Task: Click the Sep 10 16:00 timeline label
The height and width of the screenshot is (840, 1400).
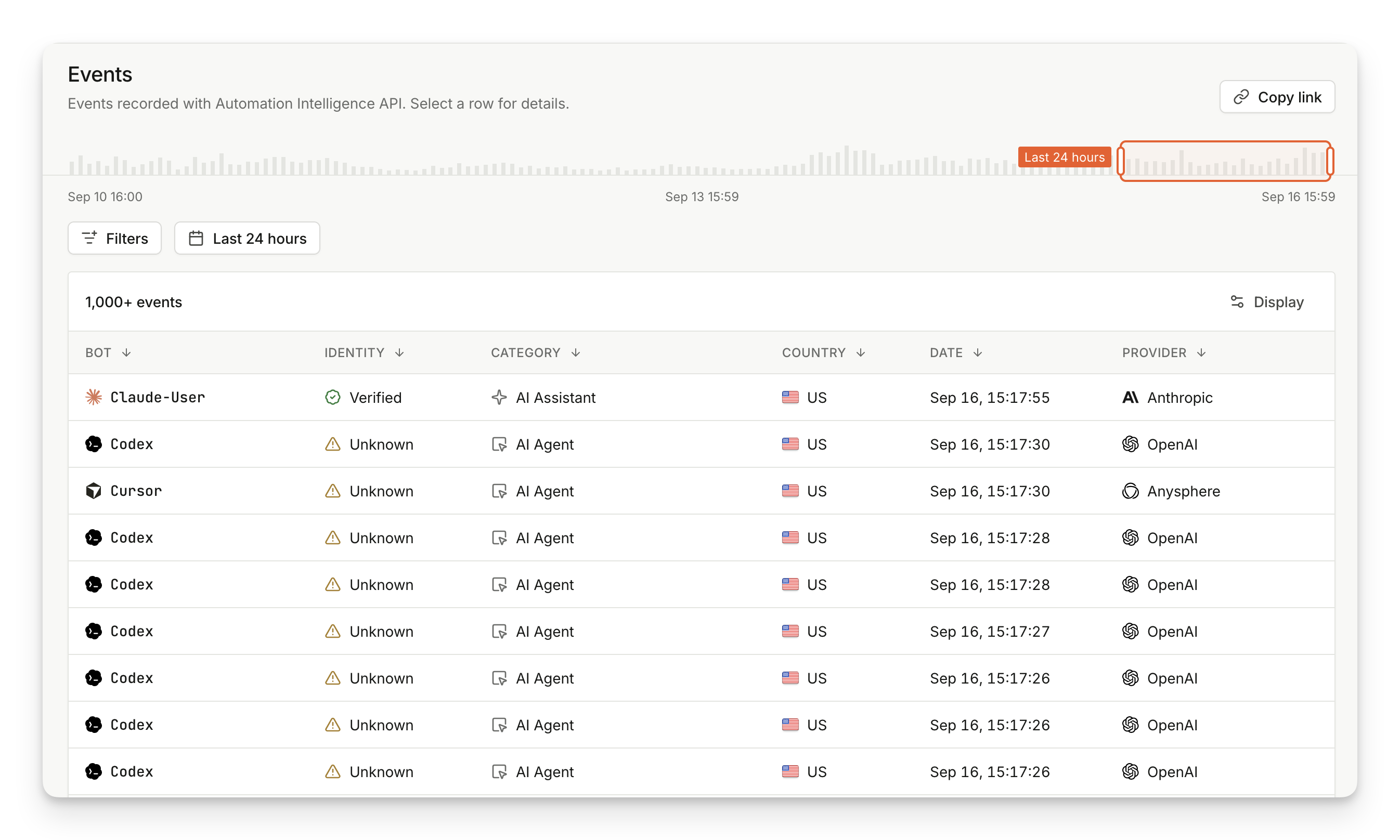Action: 105,196
